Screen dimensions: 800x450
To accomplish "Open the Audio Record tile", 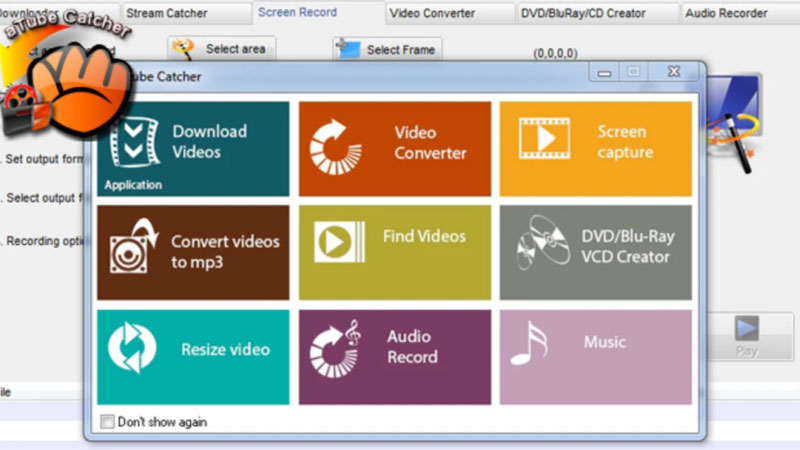I will coord(395,357).
